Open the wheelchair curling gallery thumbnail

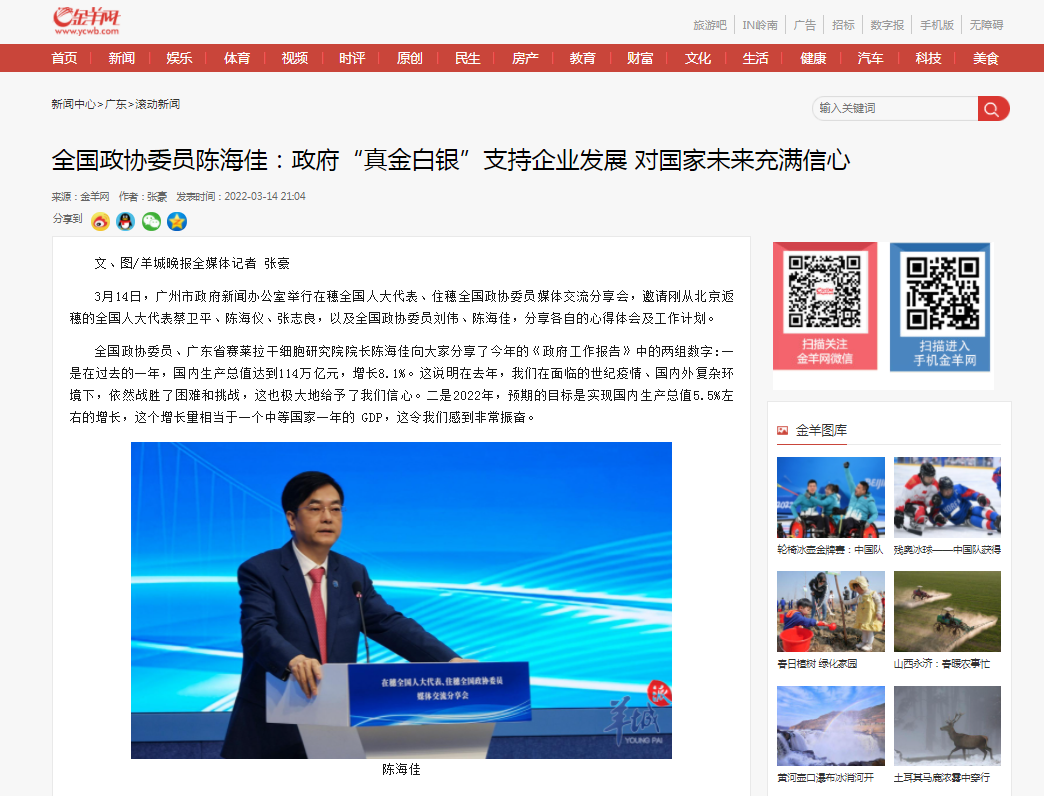[x=830, y=497]
